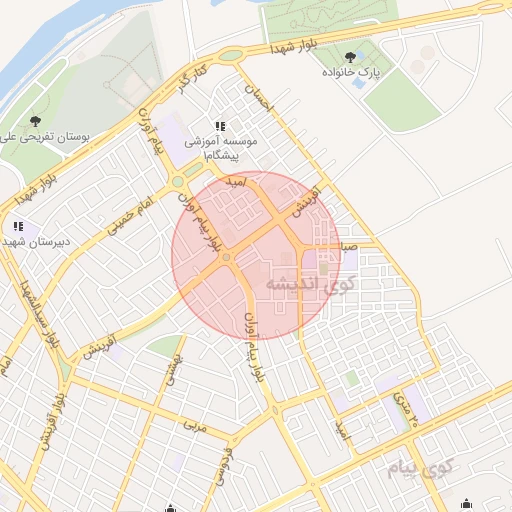Click the احسان street label

pos(259,98)
